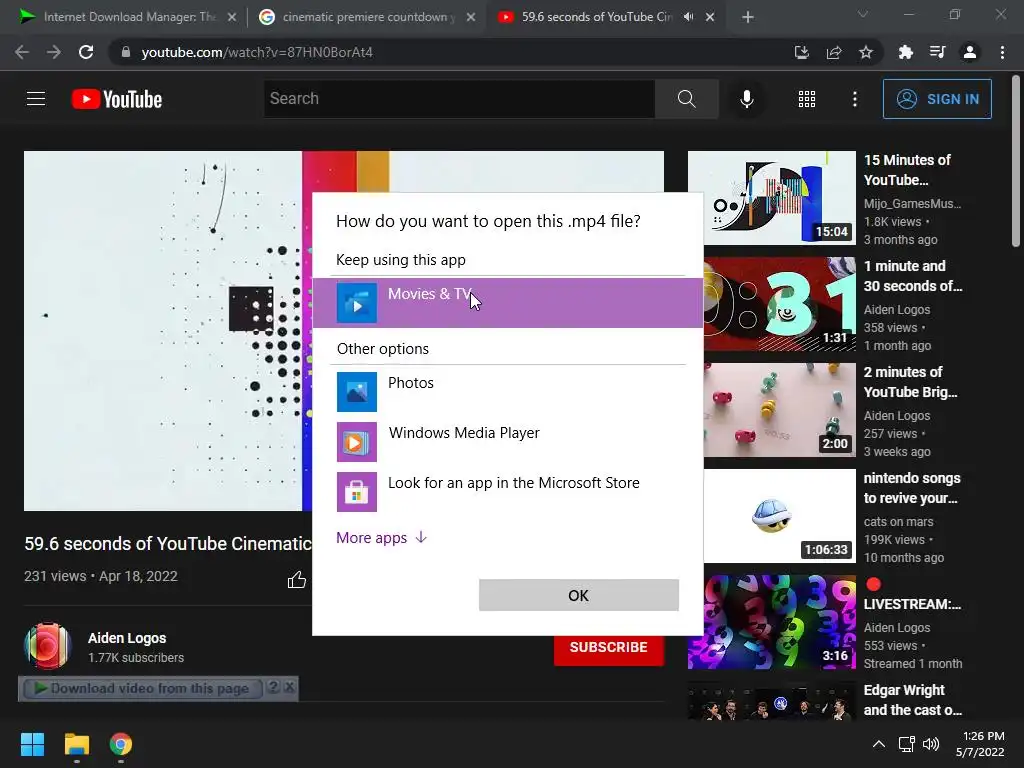Open the LIVESTREAM video title
Viewport: 1024px width, 768px height.
[x=912, y=604]
